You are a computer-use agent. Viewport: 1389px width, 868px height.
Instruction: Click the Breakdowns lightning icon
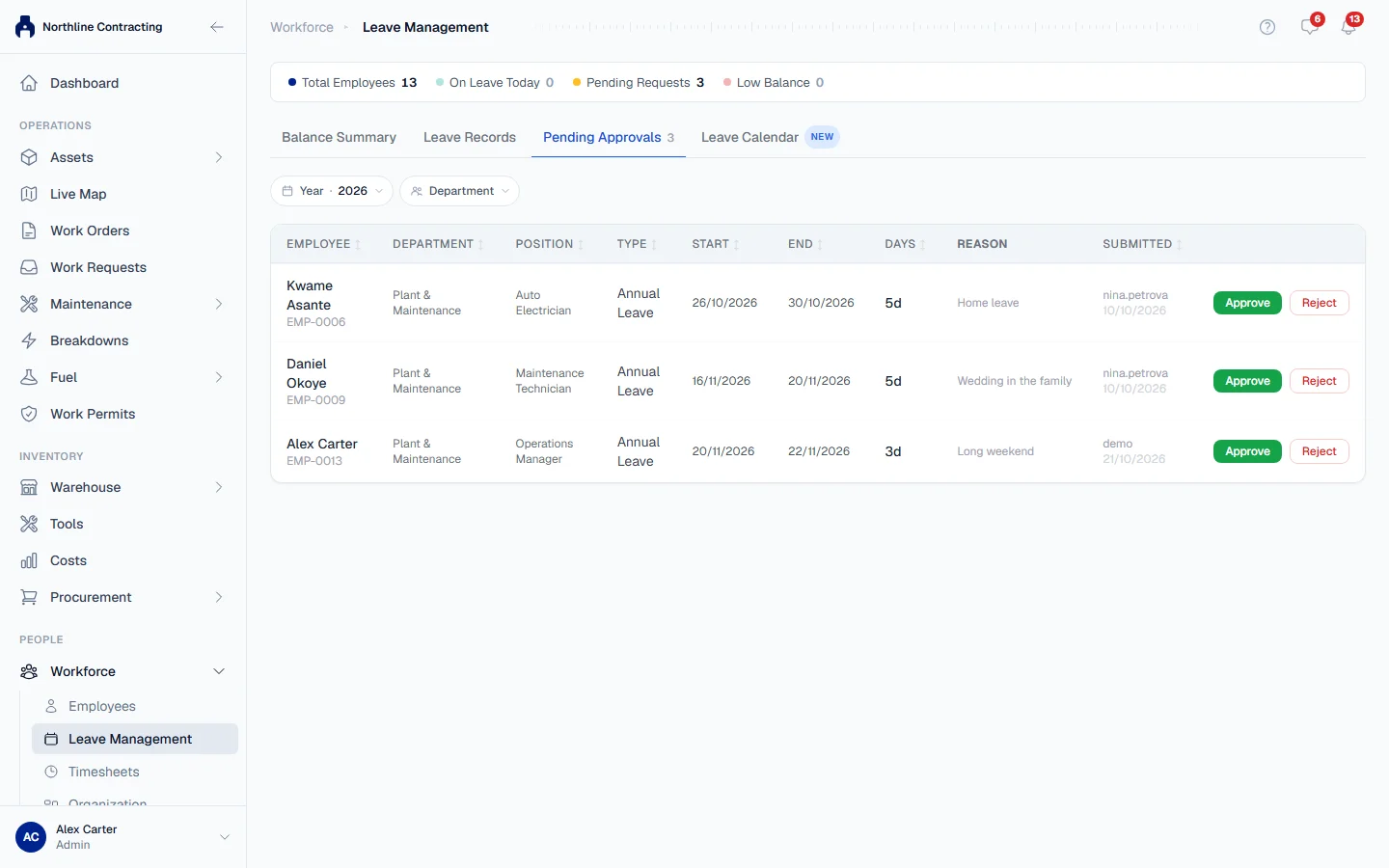29,340
